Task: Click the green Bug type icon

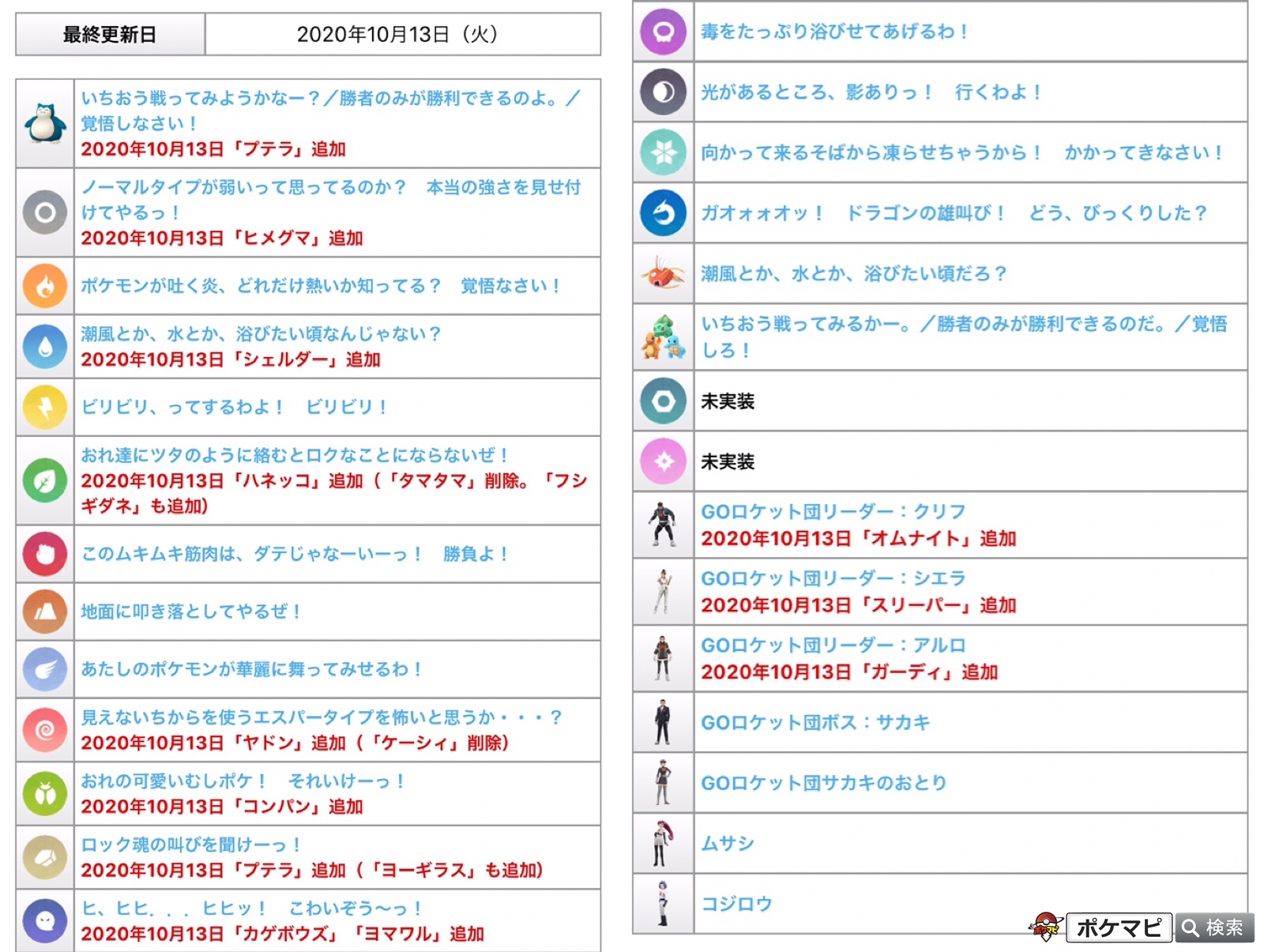Action: click(x=45, y=793)
